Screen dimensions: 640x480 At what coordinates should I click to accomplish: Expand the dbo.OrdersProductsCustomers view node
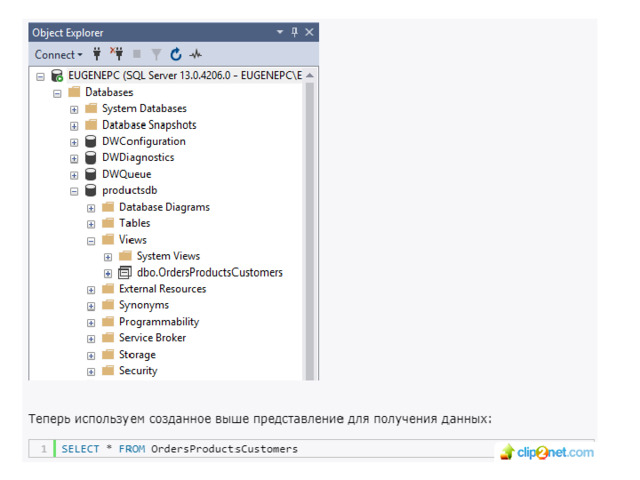pos(108,273)
